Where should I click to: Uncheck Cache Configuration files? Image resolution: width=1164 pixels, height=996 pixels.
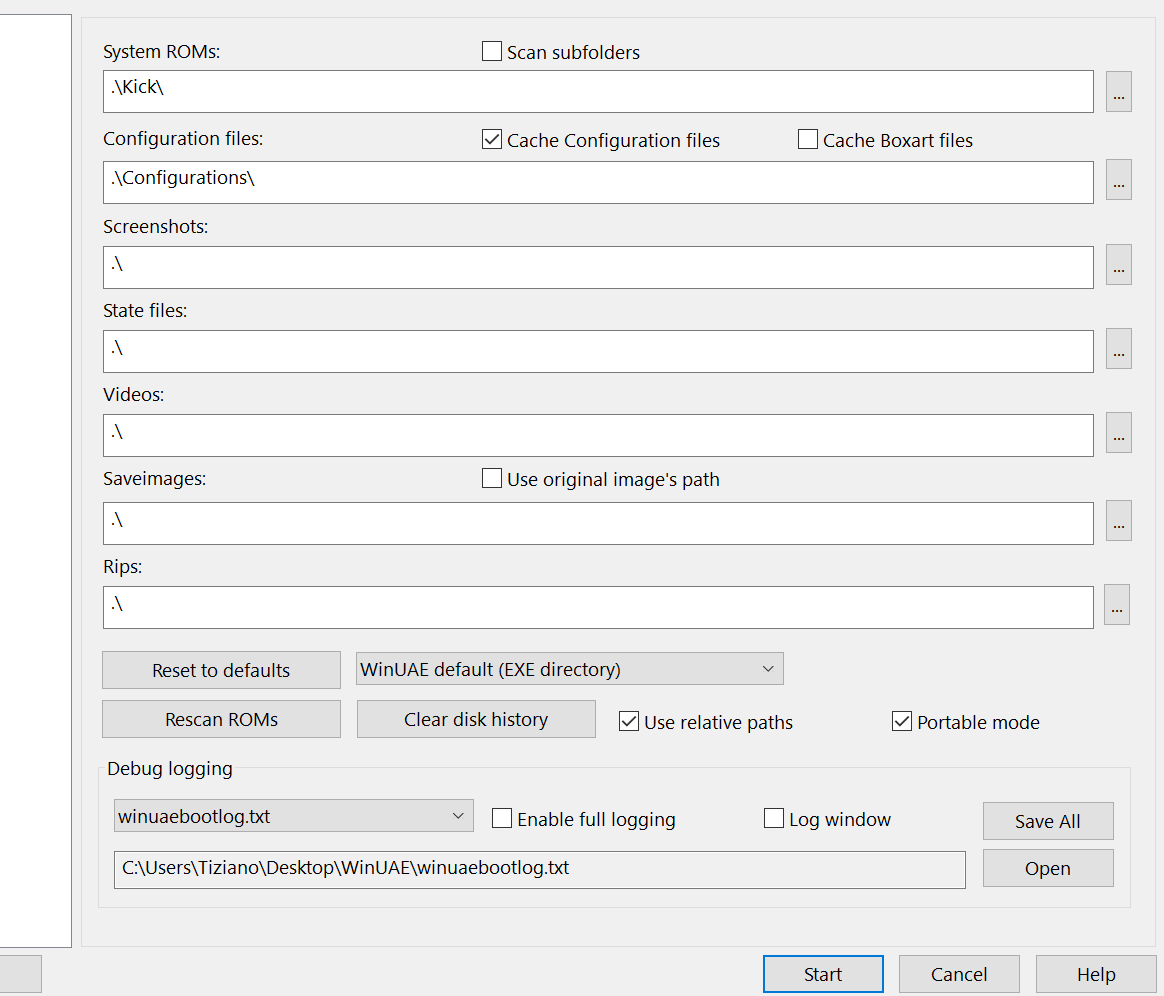492,140
